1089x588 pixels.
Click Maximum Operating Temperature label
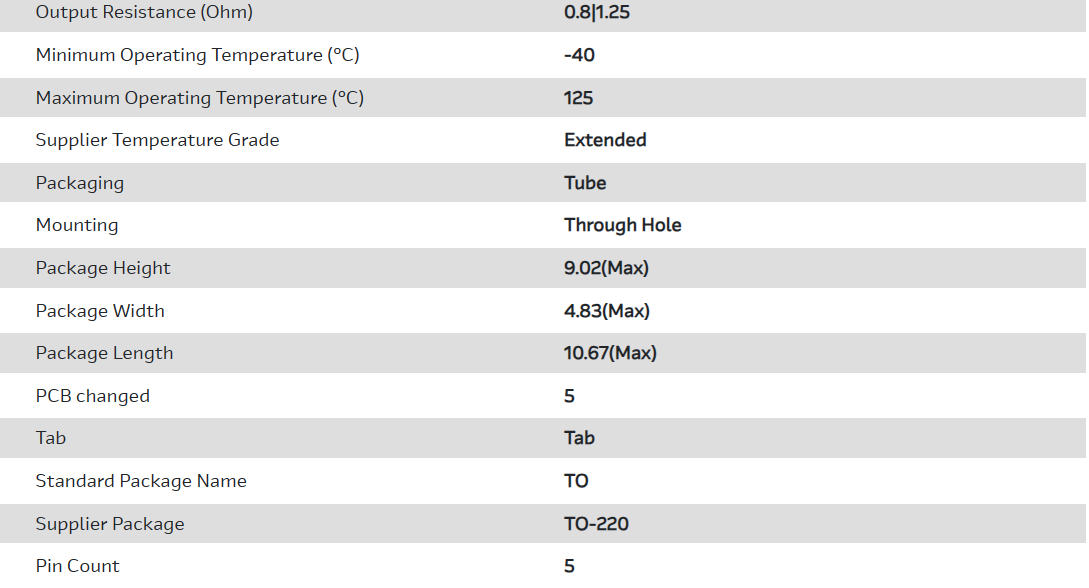[199, 98]
